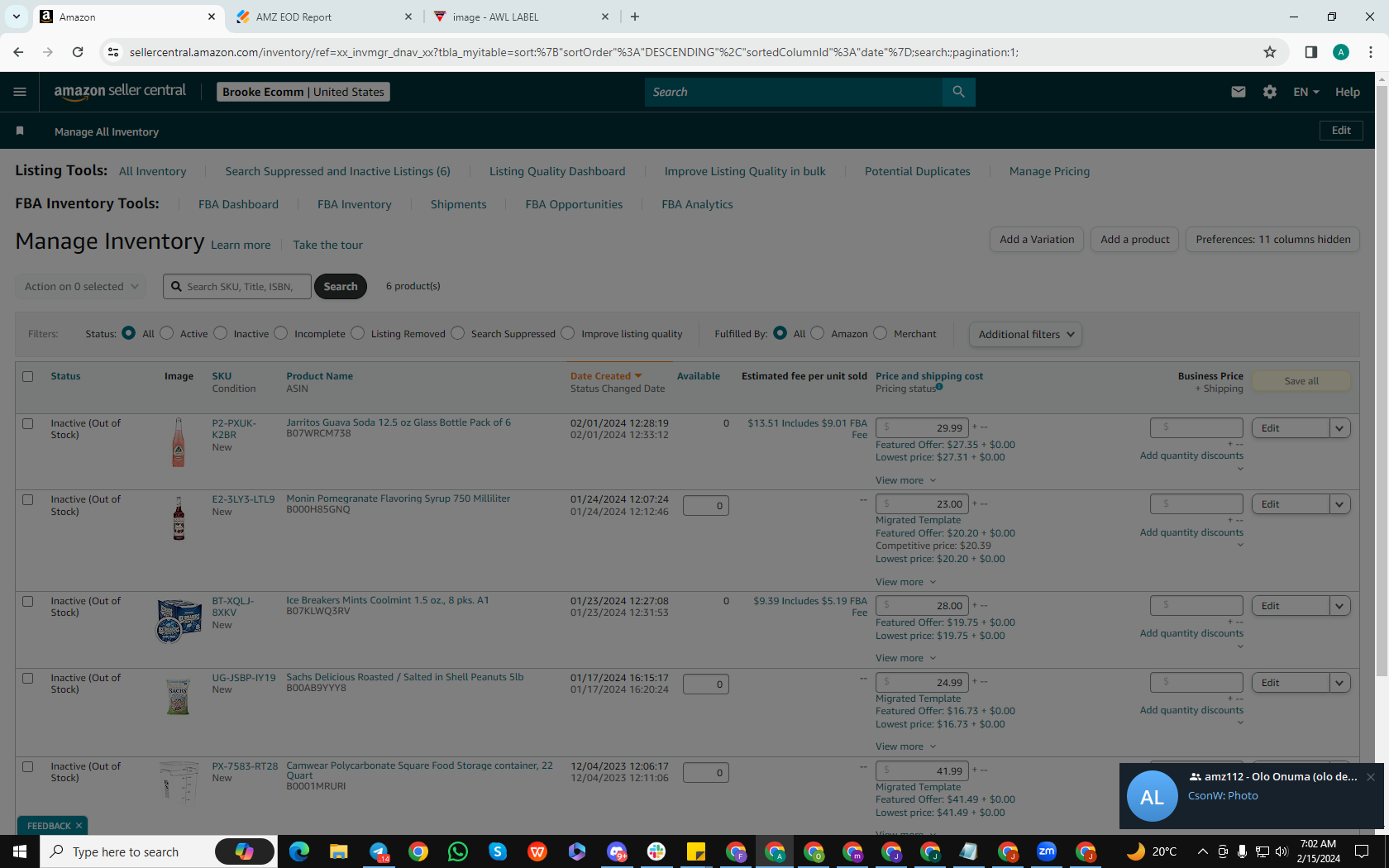
Task: Open Microsoft Edge from the taskbar
Action: pyautogui.click(x=299, y=851)
